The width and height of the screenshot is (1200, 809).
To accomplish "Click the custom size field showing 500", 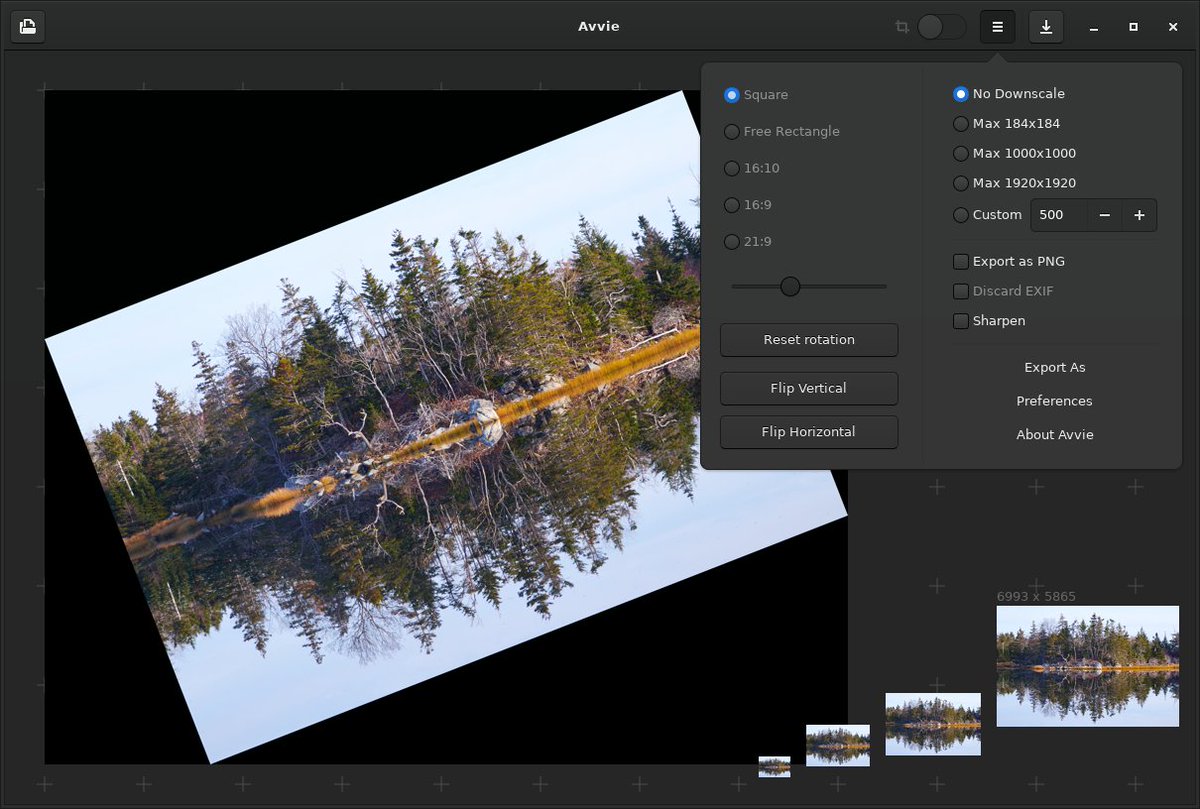I will (1059, 215).
